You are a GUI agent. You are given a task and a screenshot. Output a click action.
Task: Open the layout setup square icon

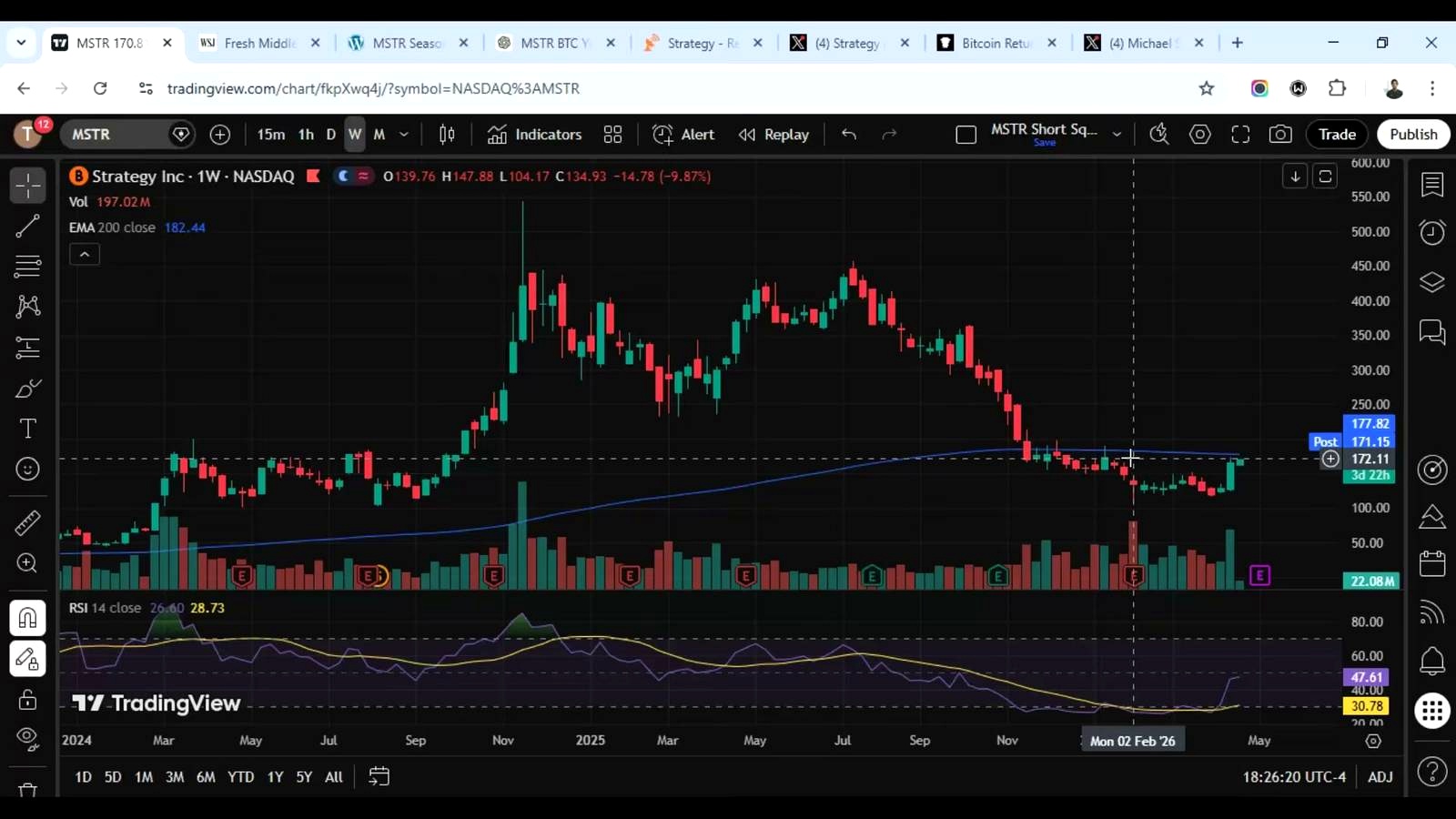click(966, 135)
